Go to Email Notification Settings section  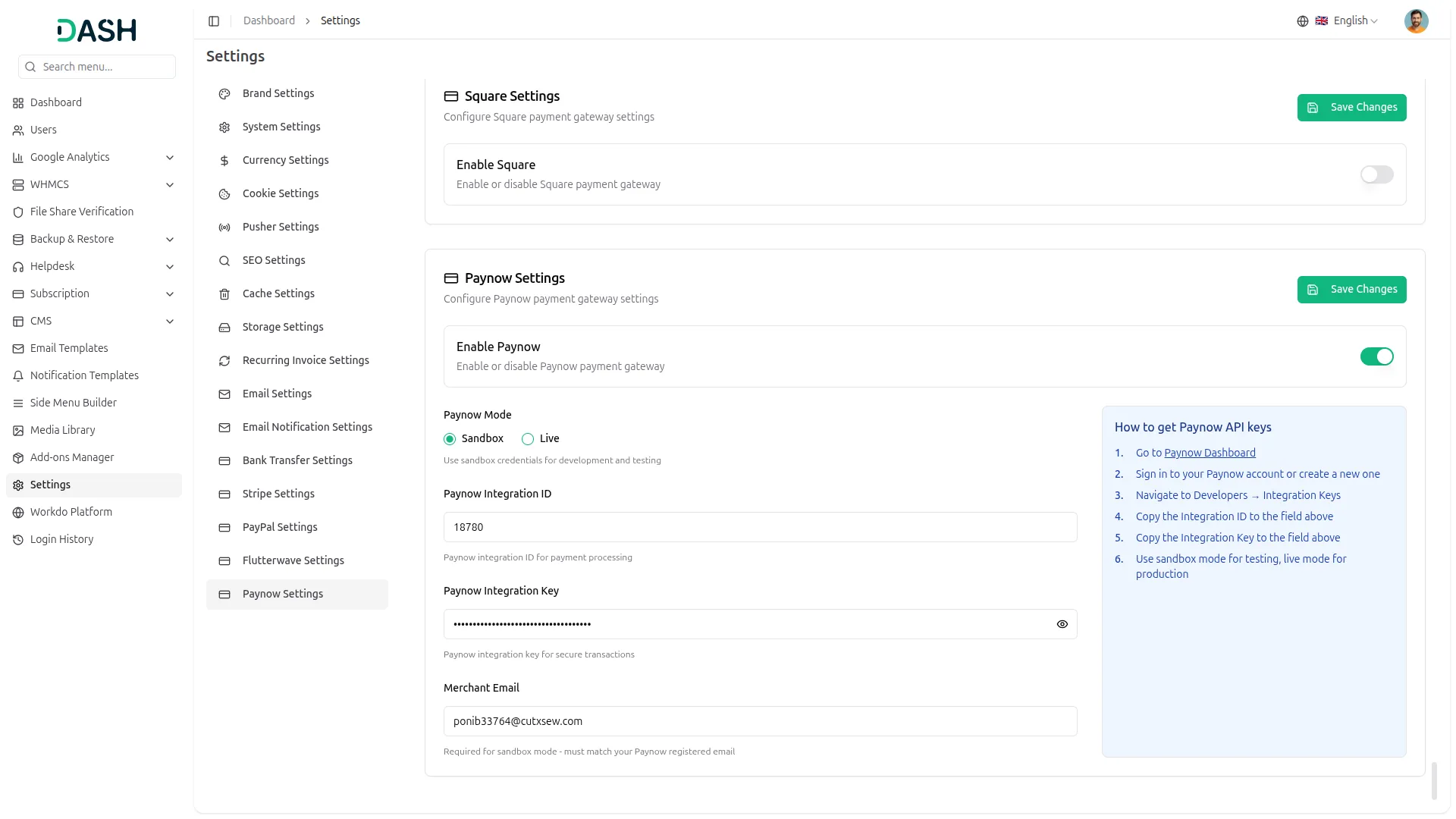297,427
